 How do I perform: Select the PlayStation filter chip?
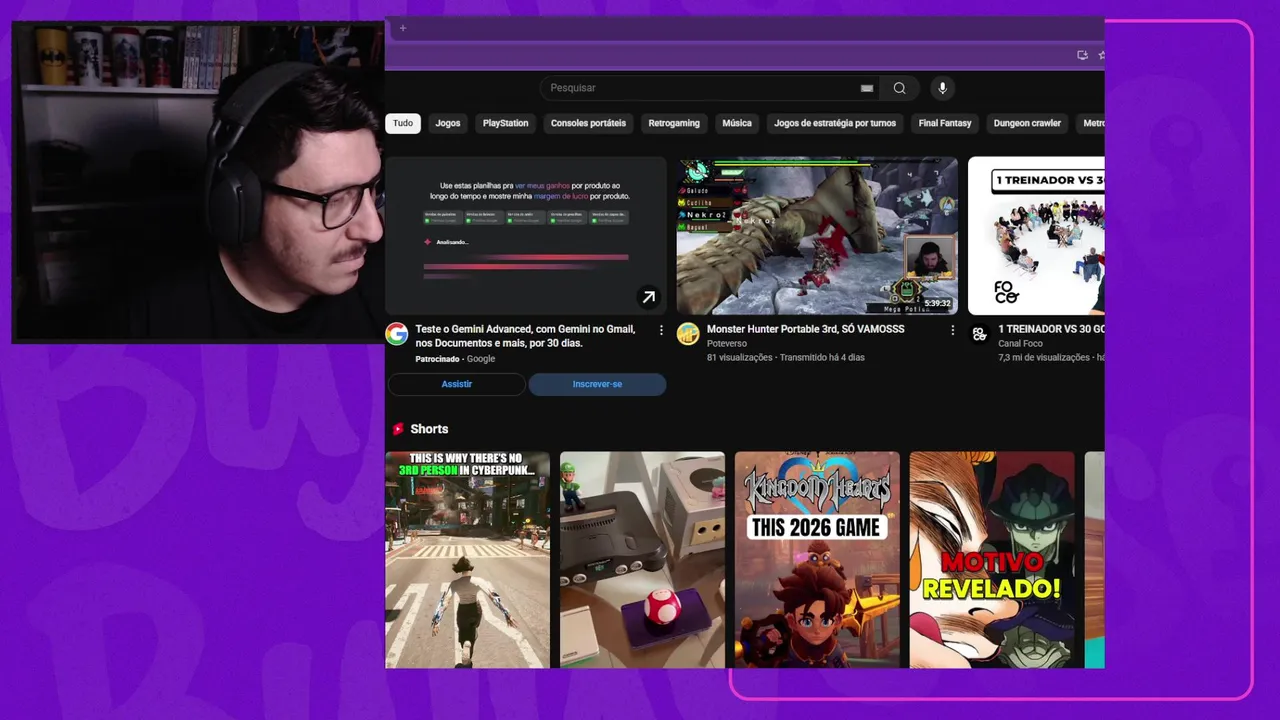(506, 123)
